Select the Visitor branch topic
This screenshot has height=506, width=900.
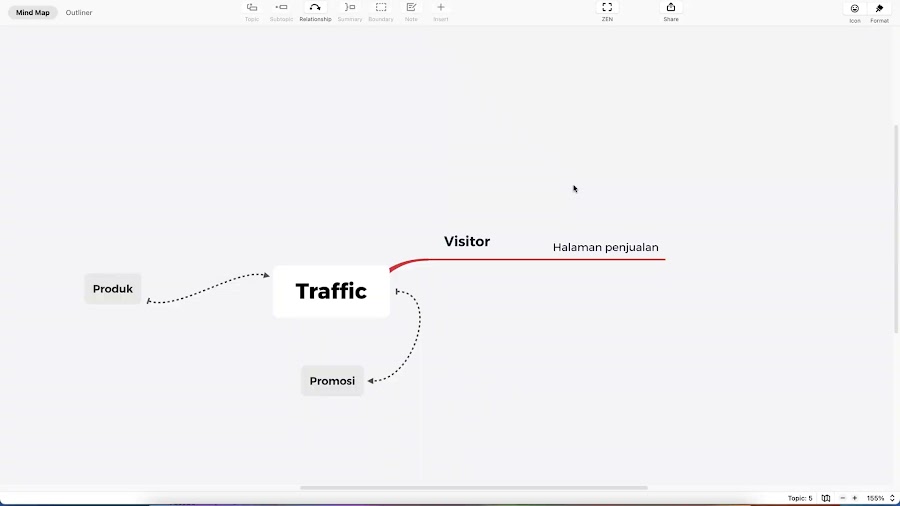(467, 242)
